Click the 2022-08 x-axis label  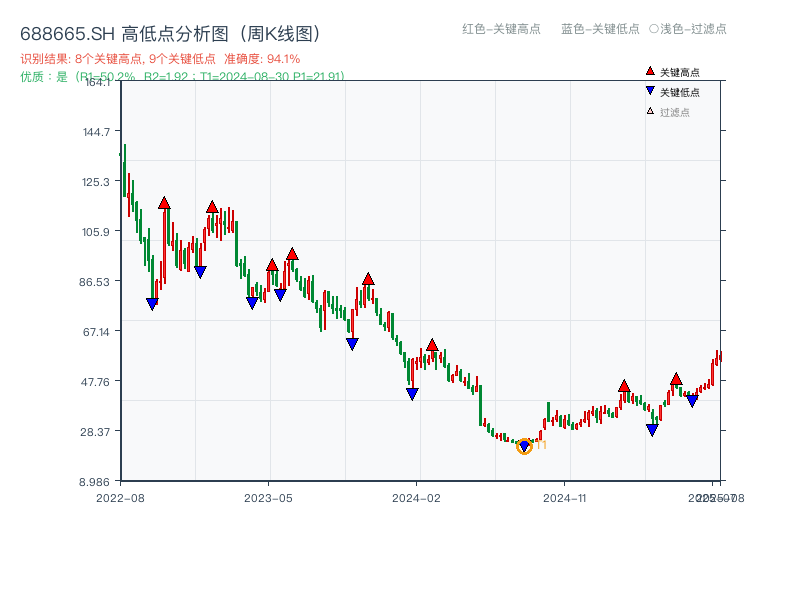click(120, 498)
